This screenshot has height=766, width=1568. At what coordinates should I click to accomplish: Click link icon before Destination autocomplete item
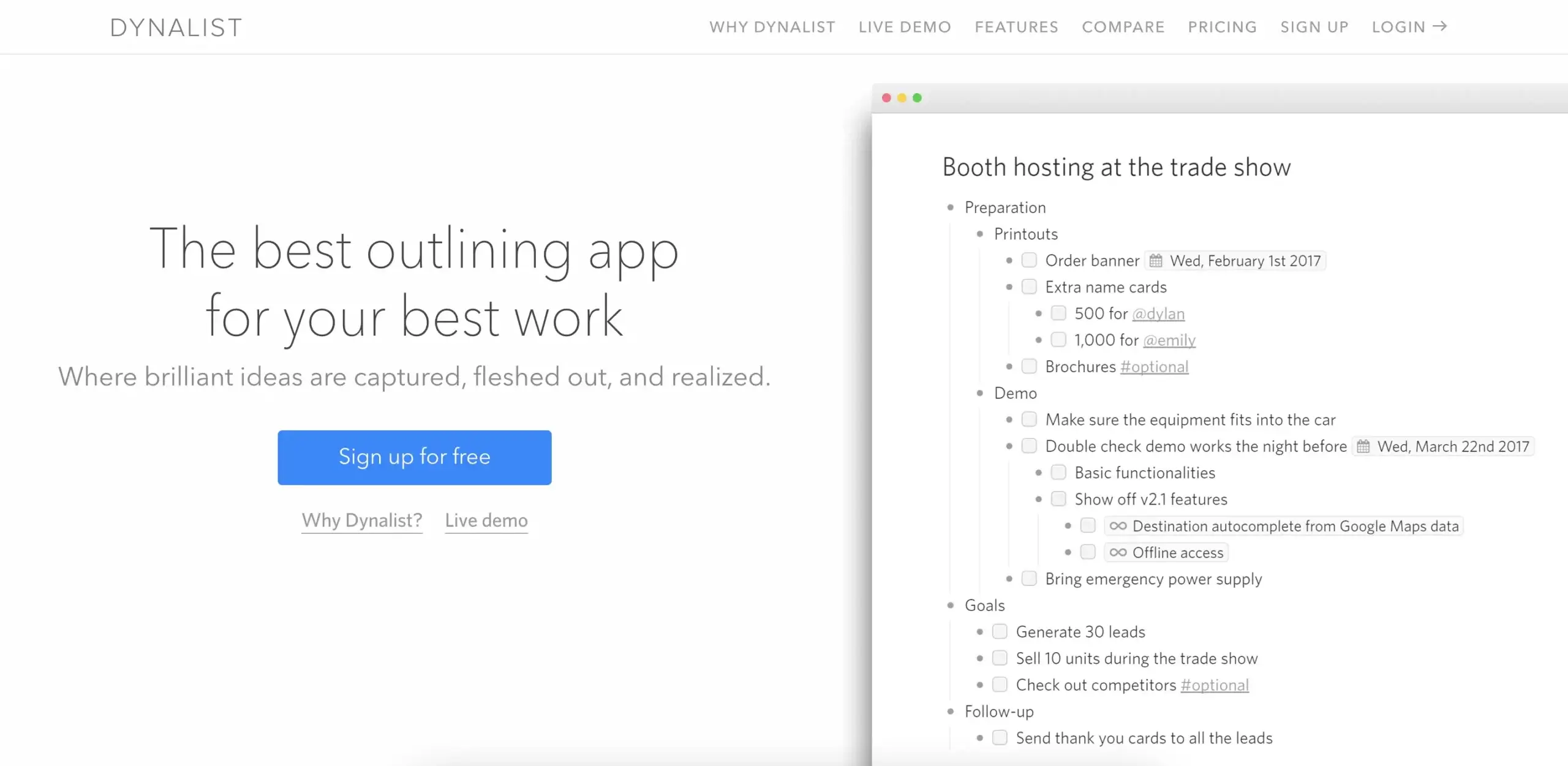pos(1118,526)
